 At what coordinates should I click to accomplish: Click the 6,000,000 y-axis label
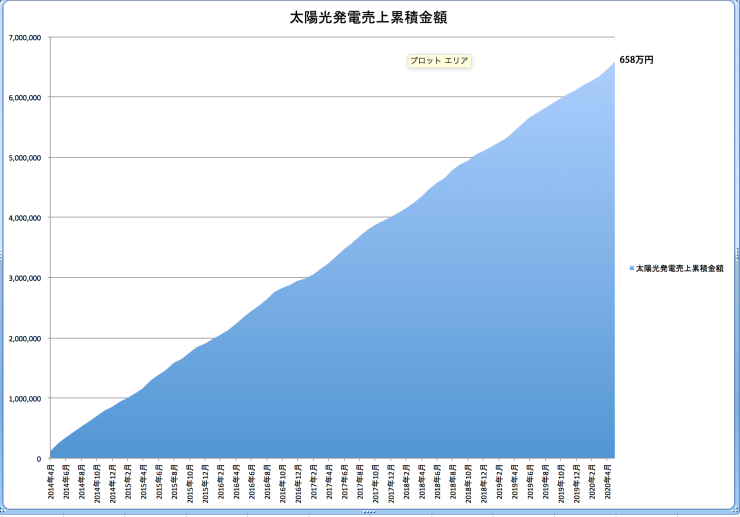25,97
